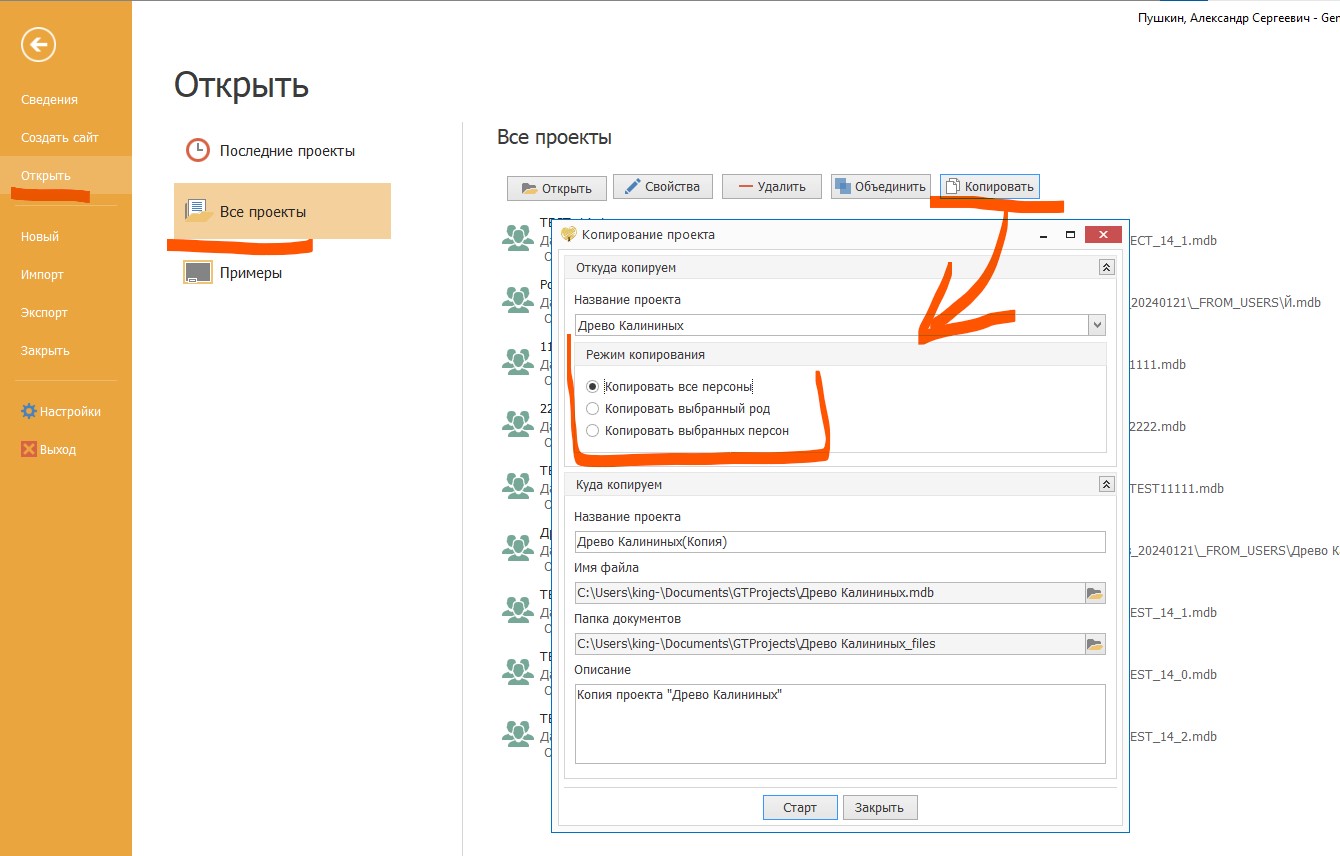Open the Название проекта dropdown list

click(1097, 325)
